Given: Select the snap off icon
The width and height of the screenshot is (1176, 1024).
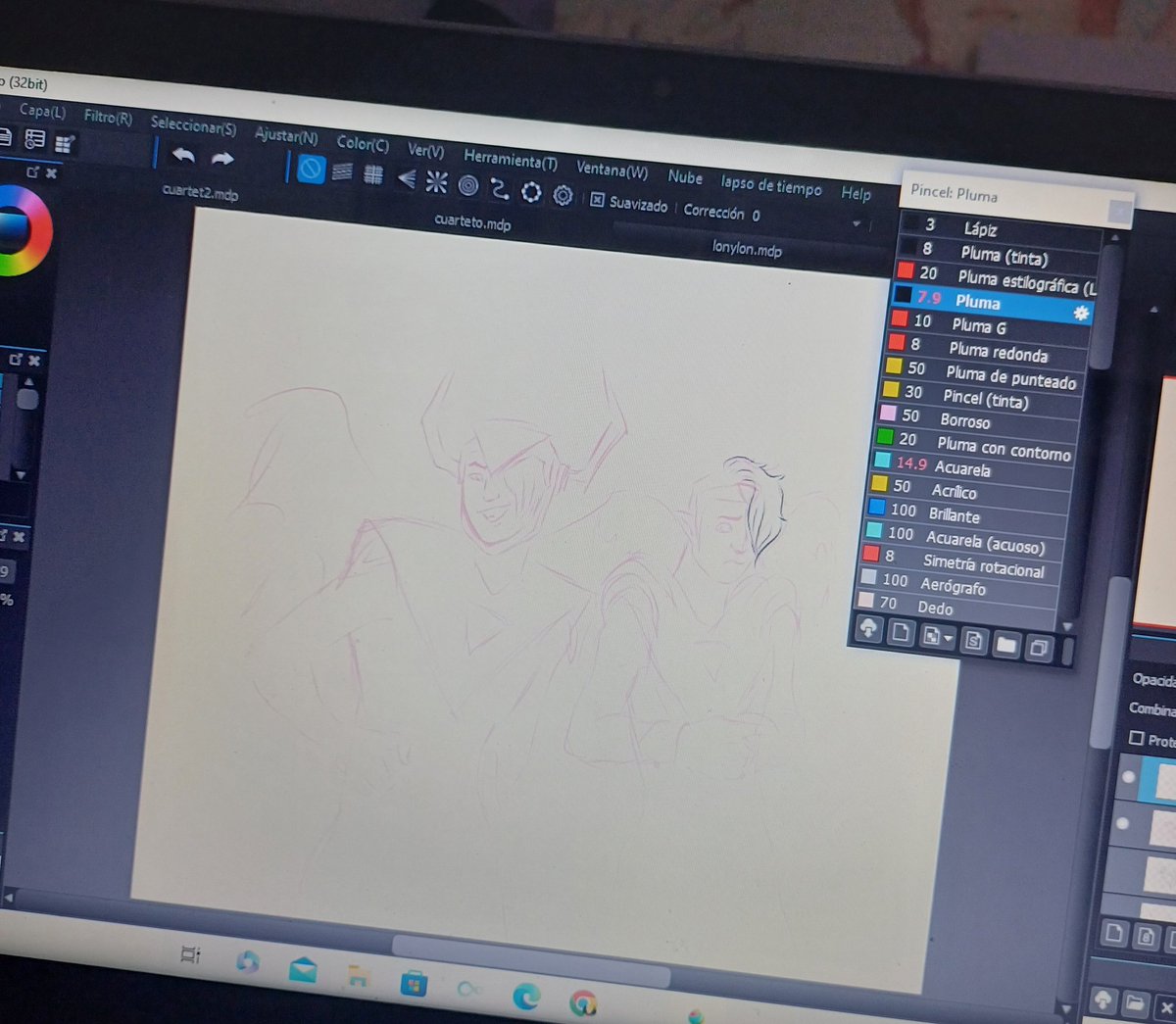Looking at the screenshot, I should [x=311, y=169].
